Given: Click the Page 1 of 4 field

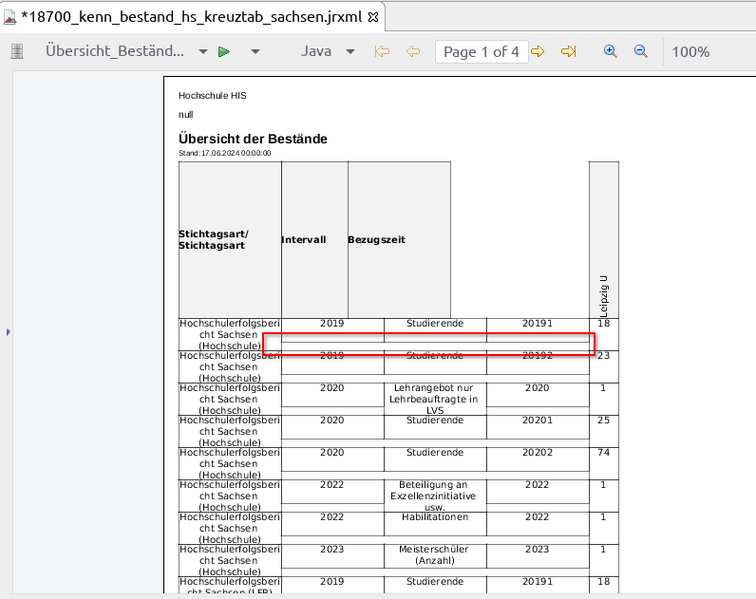Looking at the screenshot, I should click(x=481, y=52).
